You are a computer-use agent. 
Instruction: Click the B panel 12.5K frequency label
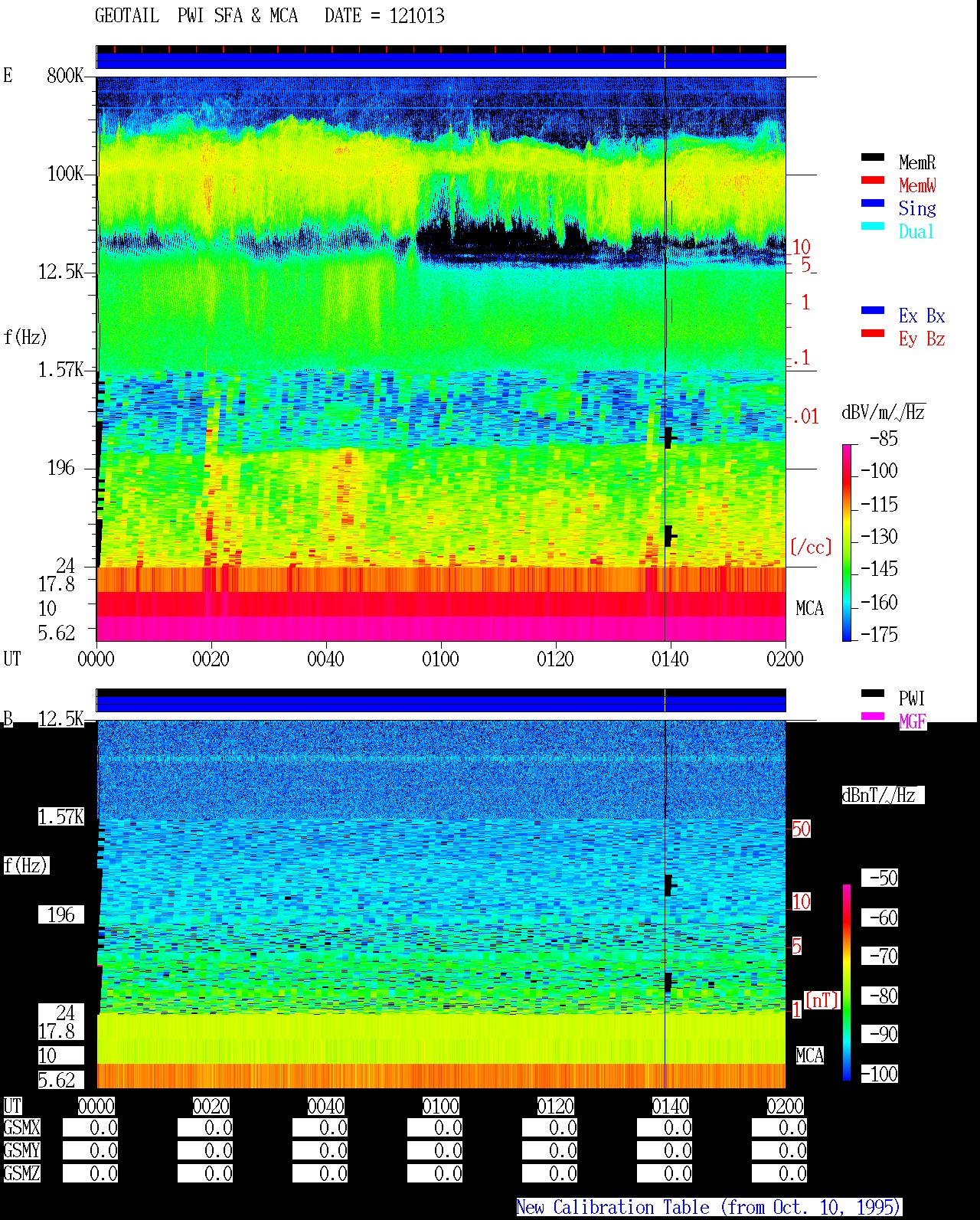[60, 718]
